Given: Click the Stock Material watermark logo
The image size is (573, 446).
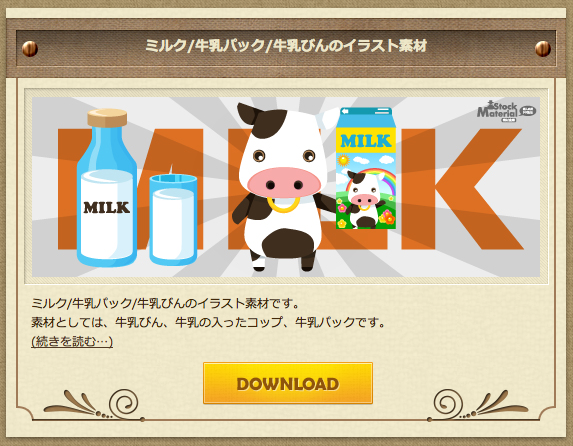Looking at the screenshot, I should pyautogui.click(x=506, y=112).
